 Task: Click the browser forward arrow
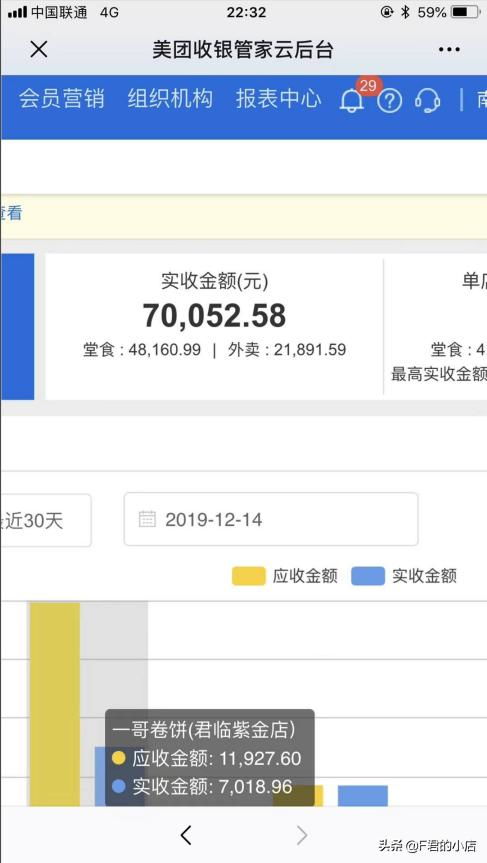[302, 835]
